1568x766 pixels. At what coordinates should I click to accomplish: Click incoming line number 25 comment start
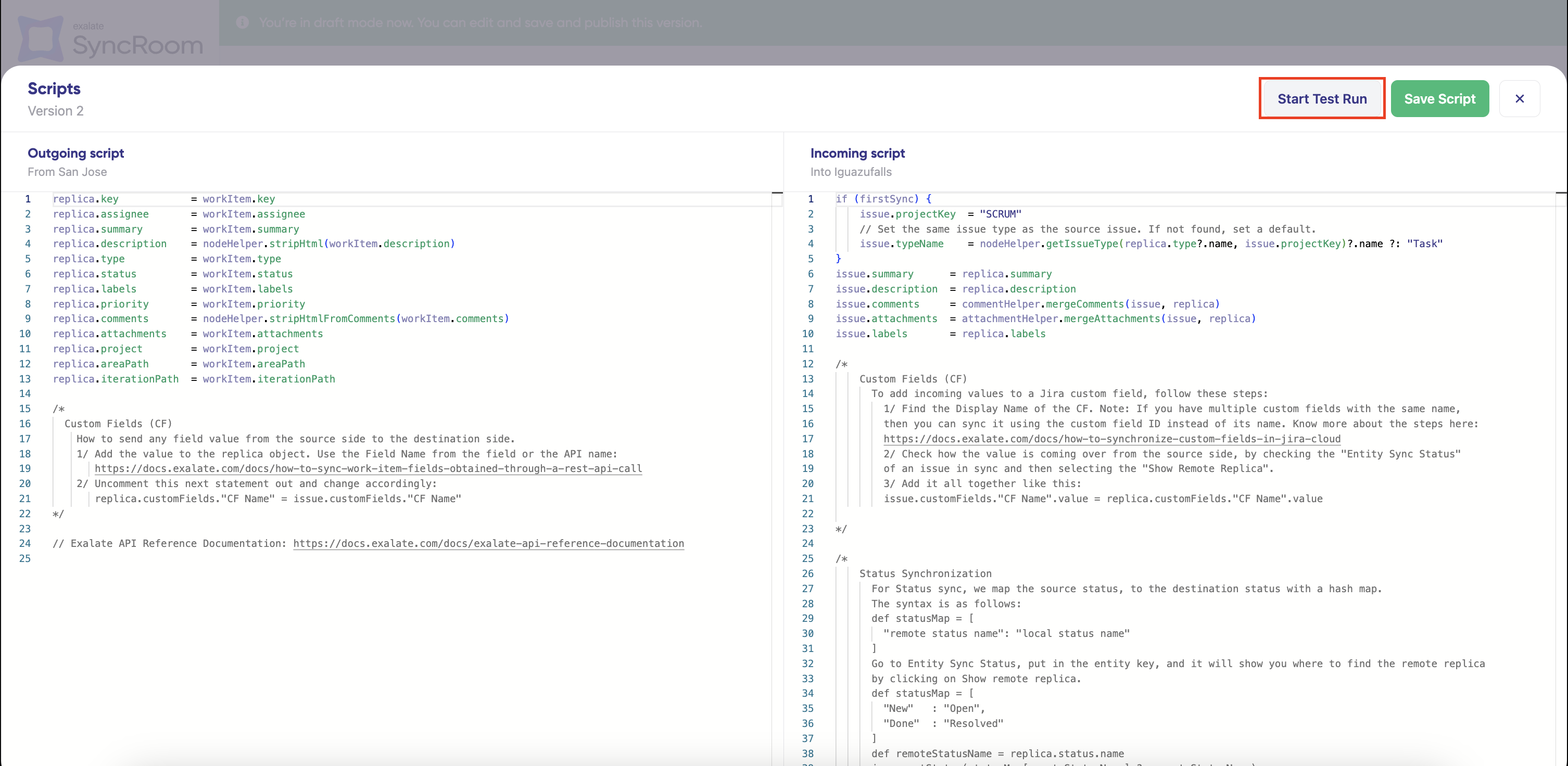tap(807, 558)
